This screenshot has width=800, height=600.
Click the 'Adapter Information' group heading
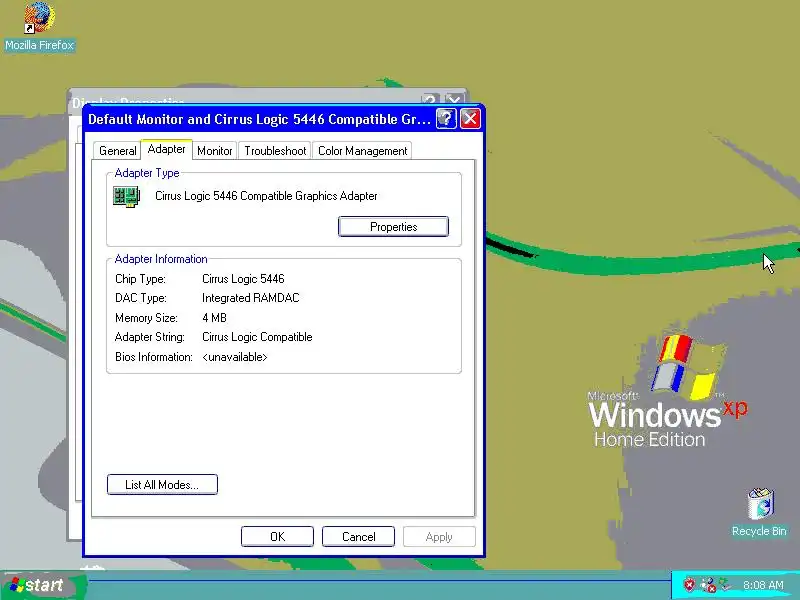pyautogui.click(x=161, y=259)
